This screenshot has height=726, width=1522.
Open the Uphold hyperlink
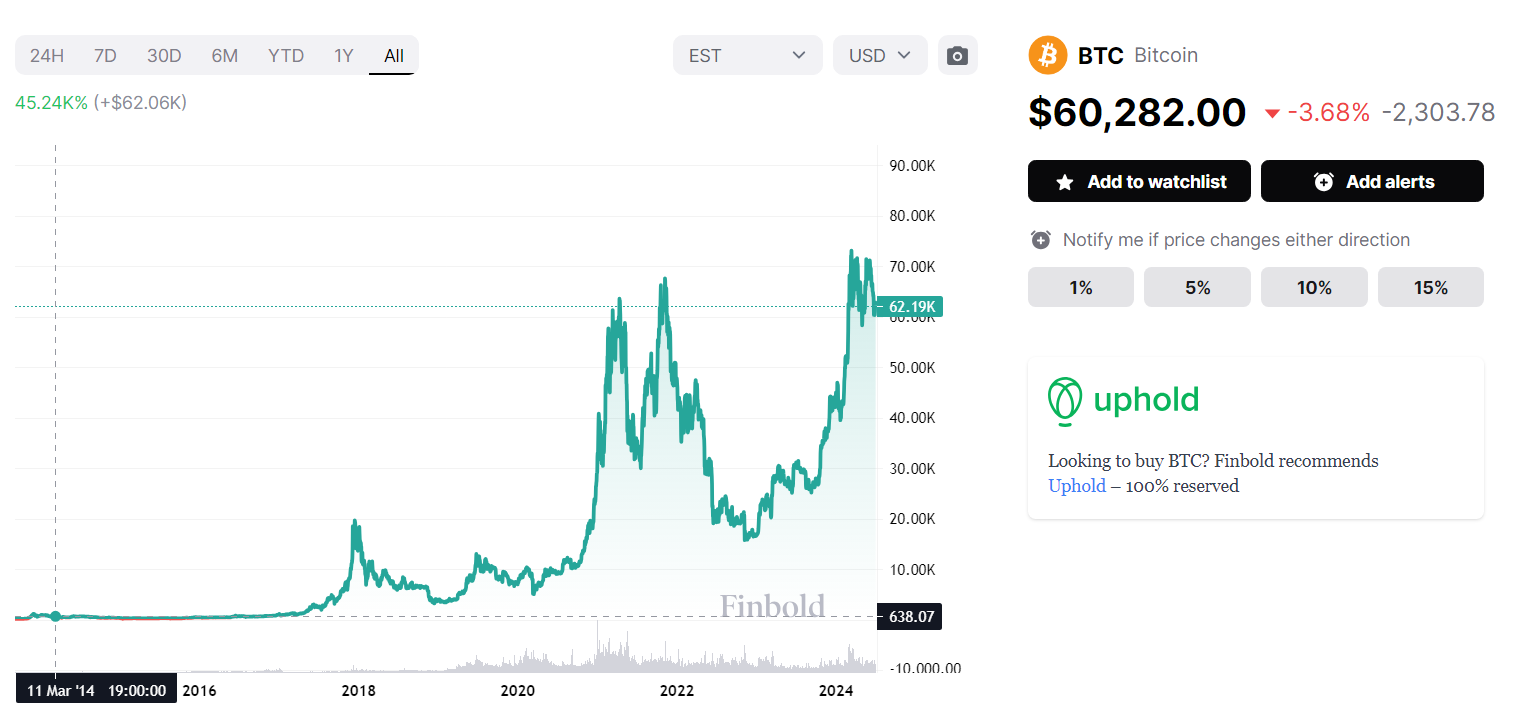[1076, 486]
